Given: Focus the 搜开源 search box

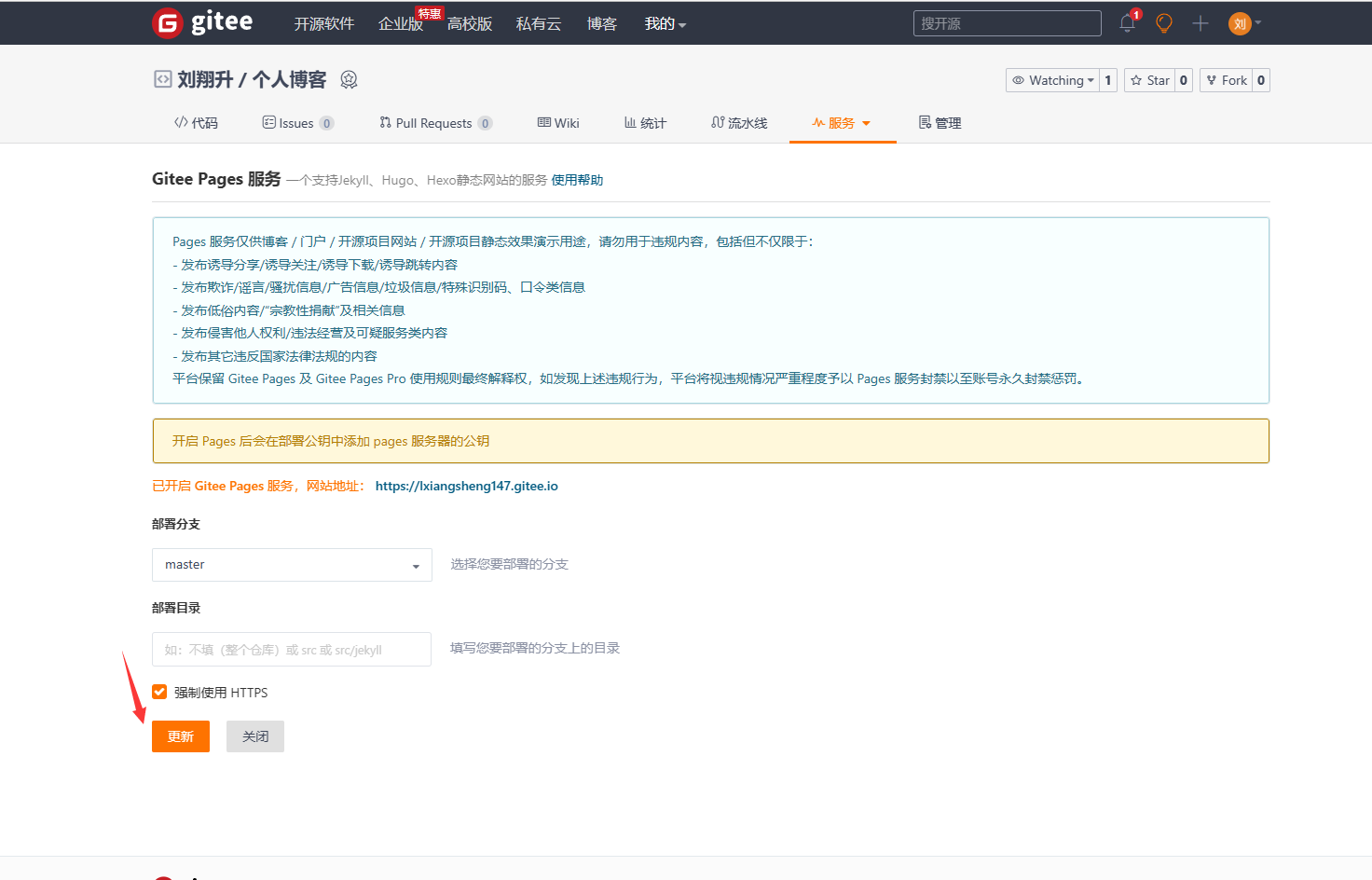Looking at the screenshot, I should [1007, 23].
